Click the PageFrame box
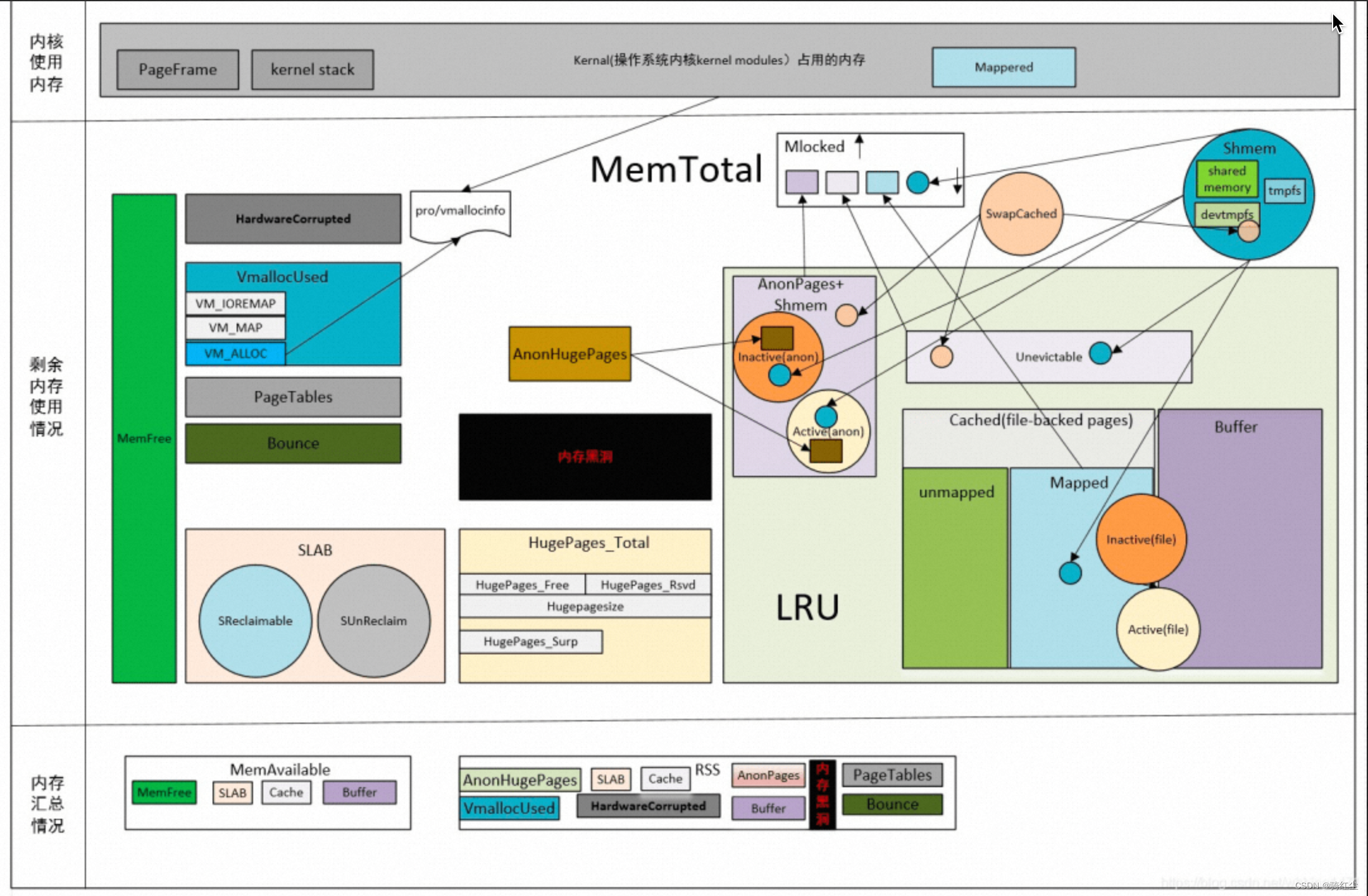This screenshot has height=896, width=1368. pyautogui.click(x=178, y=70)
